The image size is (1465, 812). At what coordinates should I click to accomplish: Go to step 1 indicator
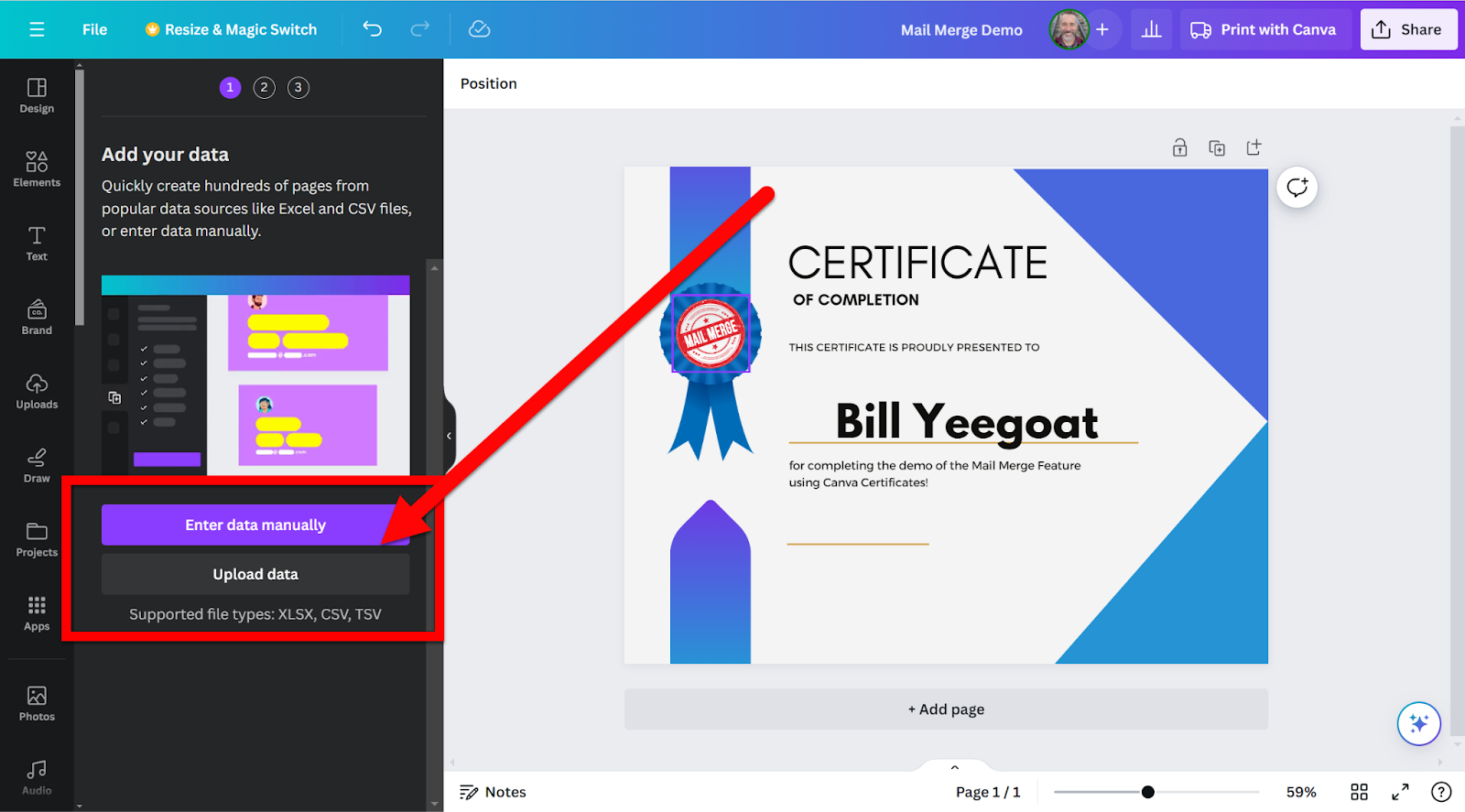[x=230, y=88]
